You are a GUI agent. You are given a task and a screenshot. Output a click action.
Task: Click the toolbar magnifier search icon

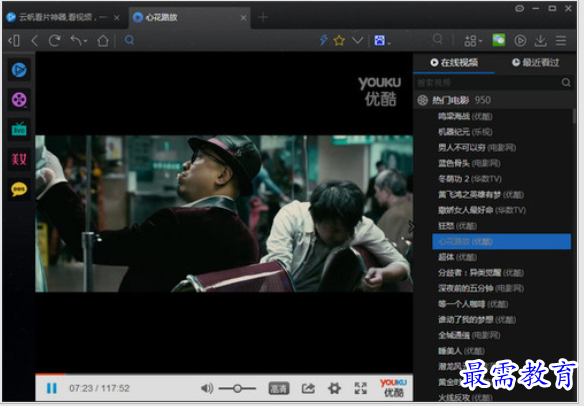pos(438,39)
